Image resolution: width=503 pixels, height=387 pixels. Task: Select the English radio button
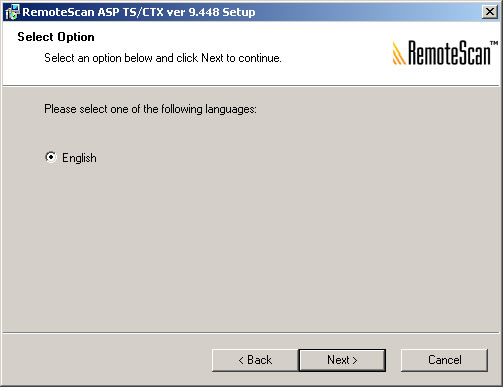(x=51, y=157)
